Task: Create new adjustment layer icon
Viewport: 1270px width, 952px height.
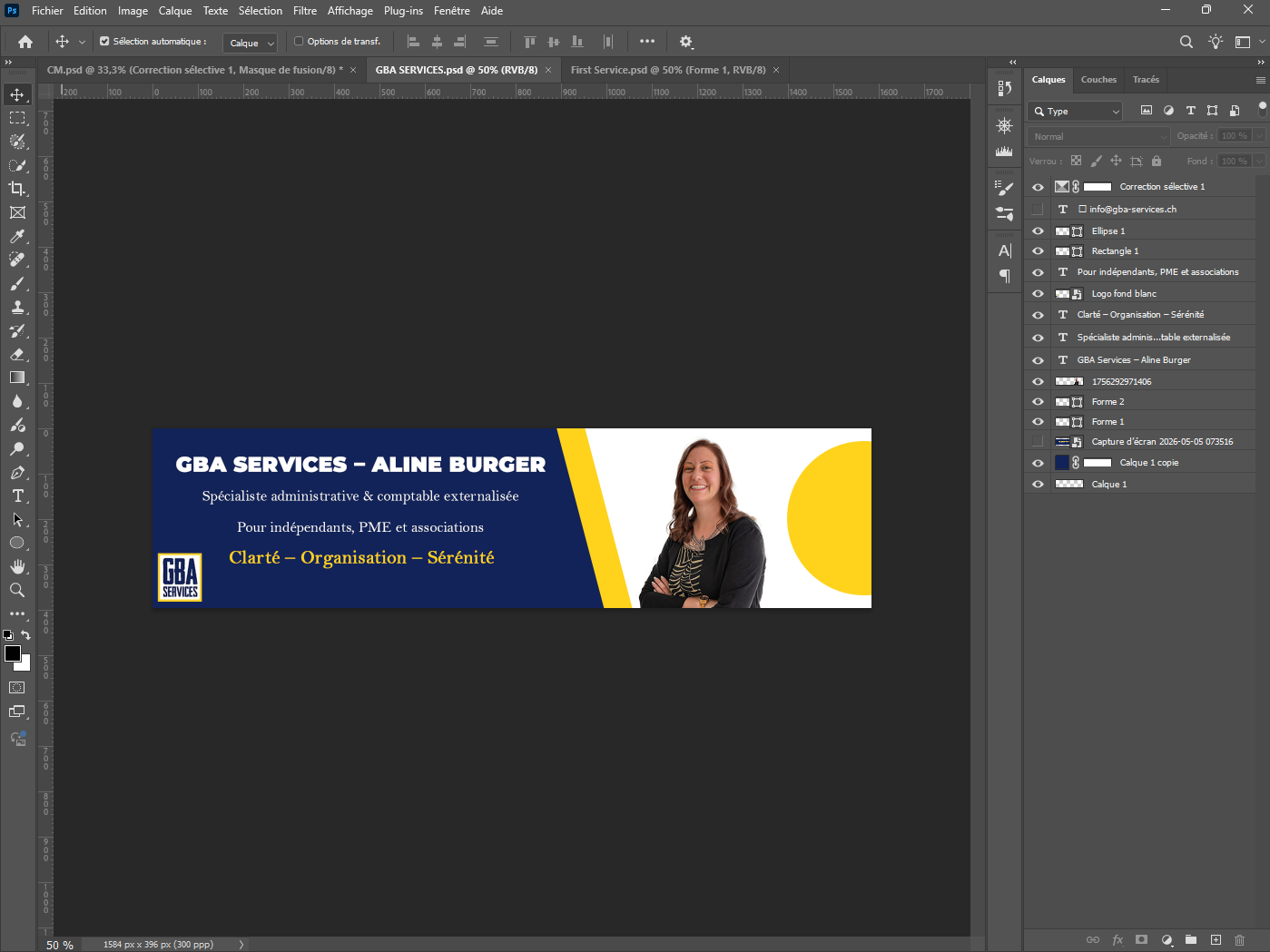Action: pos(1167,940)
